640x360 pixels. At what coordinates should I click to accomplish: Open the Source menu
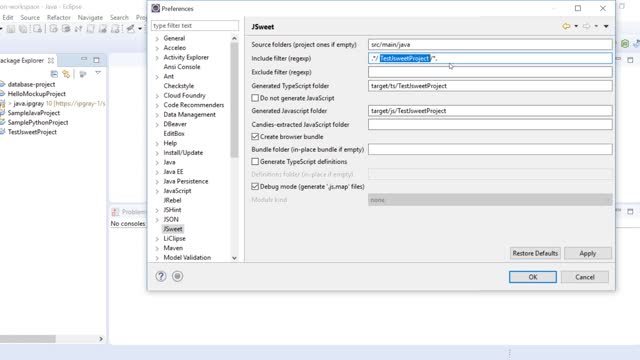[30, 18]
